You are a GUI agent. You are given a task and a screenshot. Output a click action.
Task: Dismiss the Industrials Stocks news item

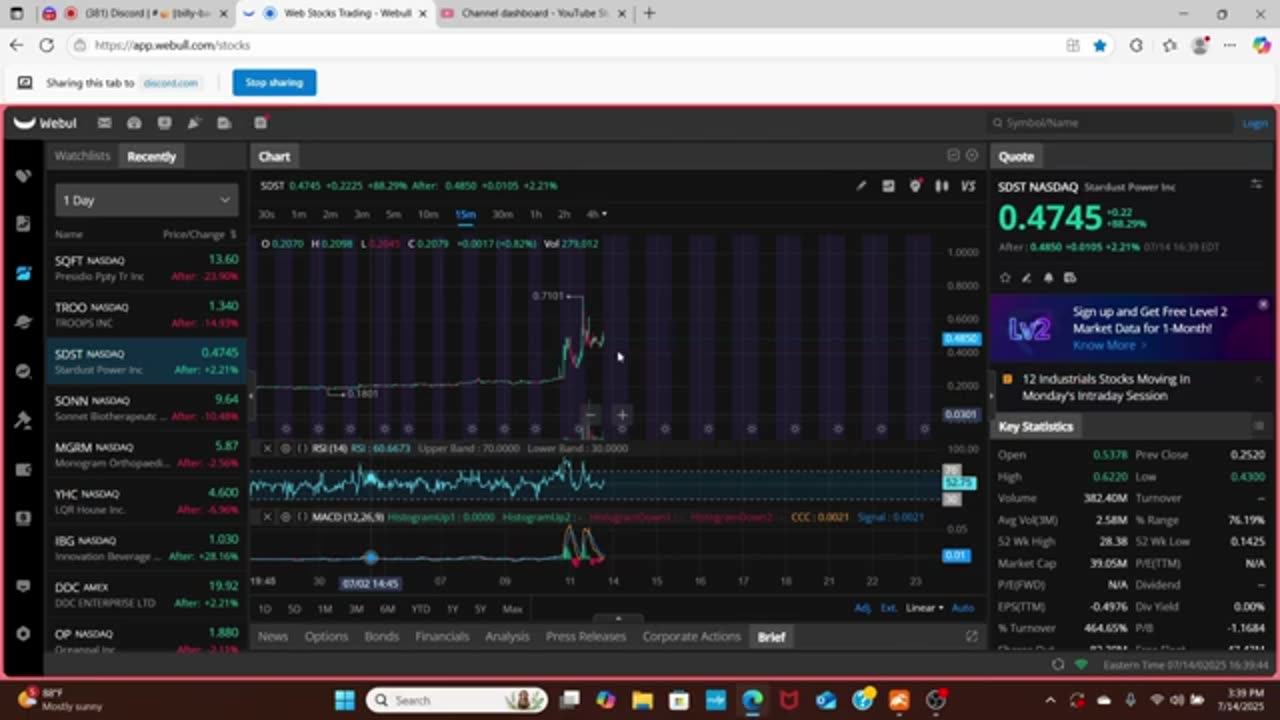tap(1258, 380)
